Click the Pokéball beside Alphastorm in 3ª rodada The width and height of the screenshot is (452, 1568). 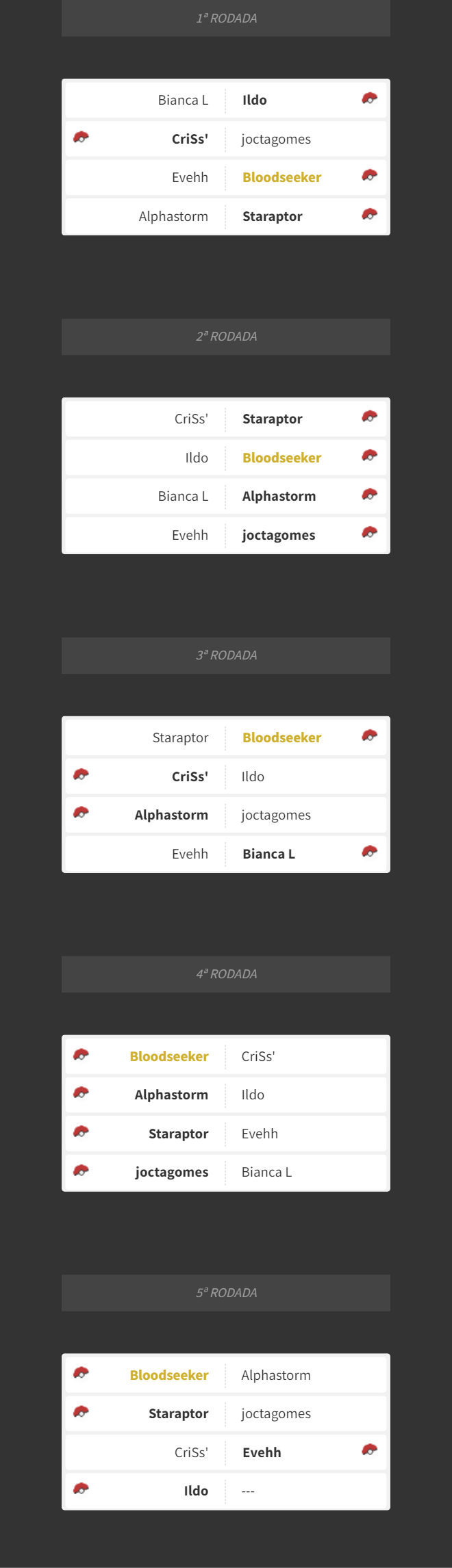(x=81, y=813)
